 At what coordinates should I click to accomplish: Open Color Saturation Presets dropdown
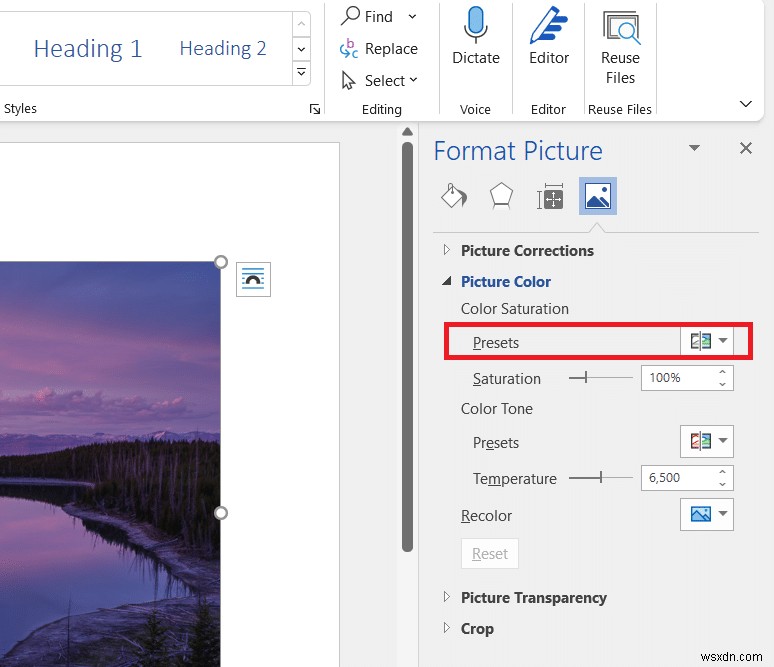[x=707, y=341]
